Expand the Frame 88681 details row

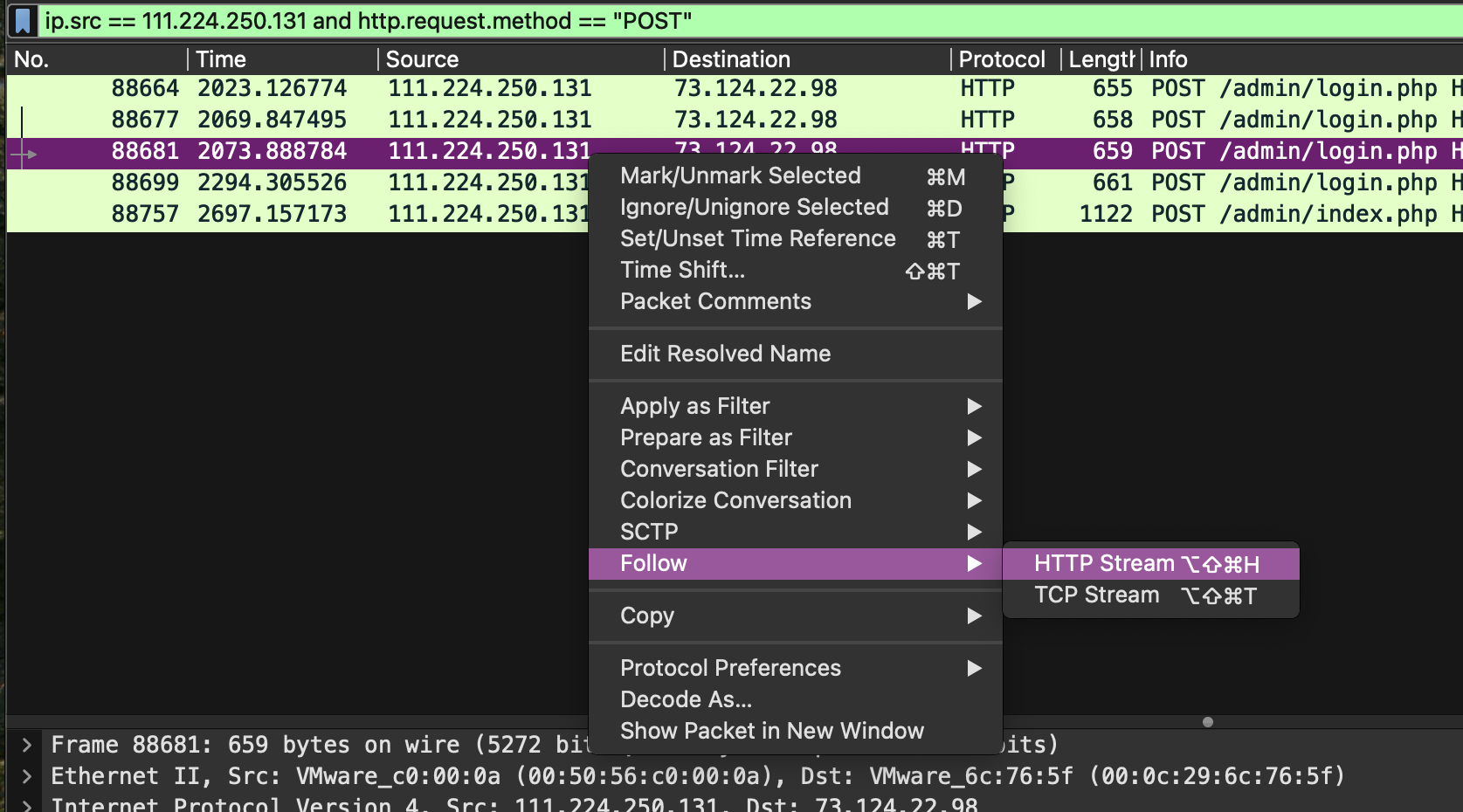[x=27, y=745]
